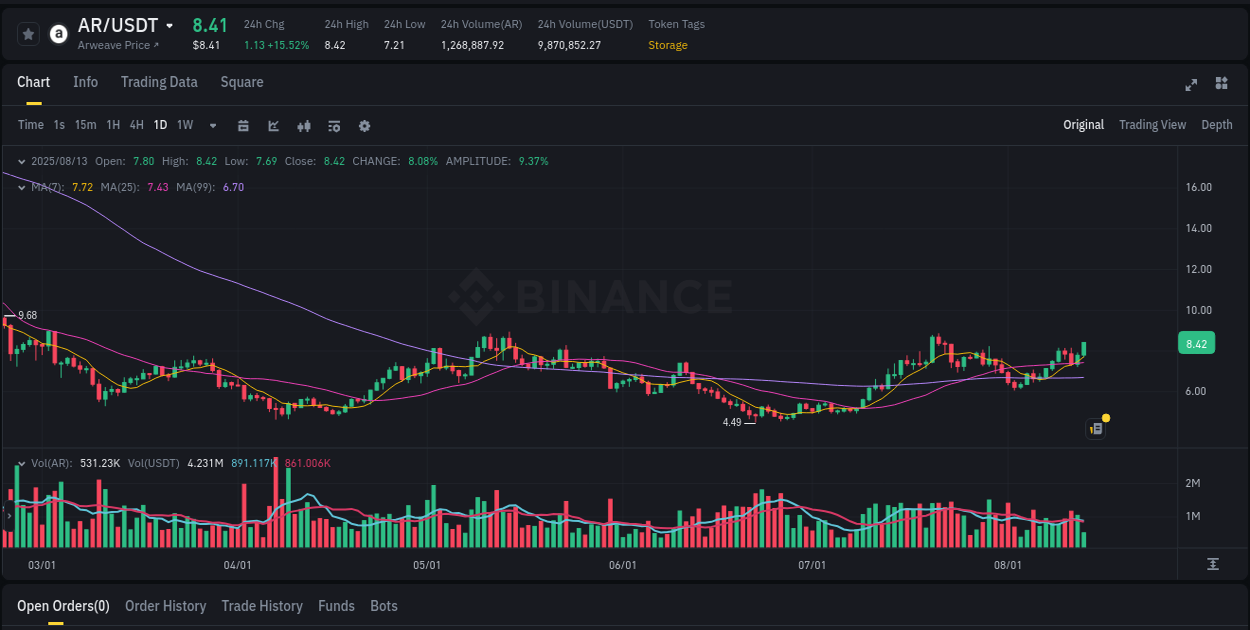Open the layout grid icon near fullscreen
Screen dimensions: 1250x630
[1221, 85]
